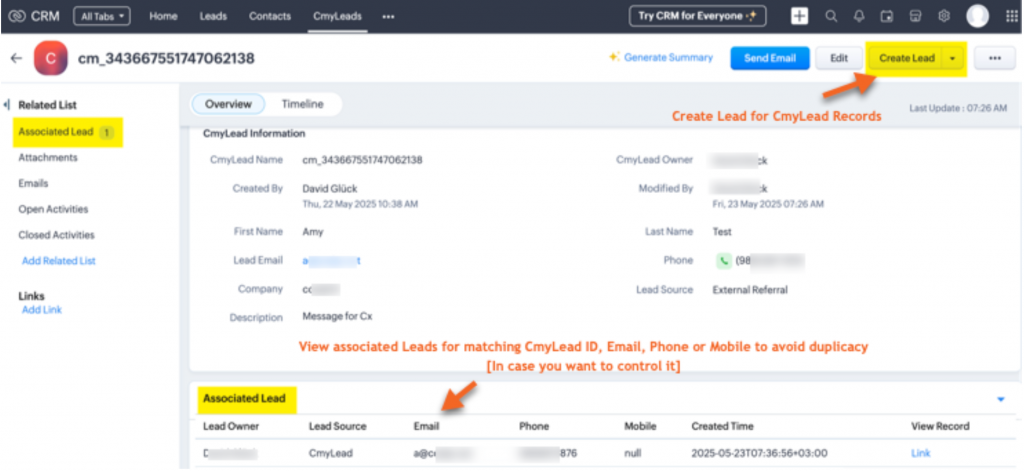The height and width of the screenshot is (471, 1024).
Task: Click the green phone call icon
Action: [x=723, y=260]
